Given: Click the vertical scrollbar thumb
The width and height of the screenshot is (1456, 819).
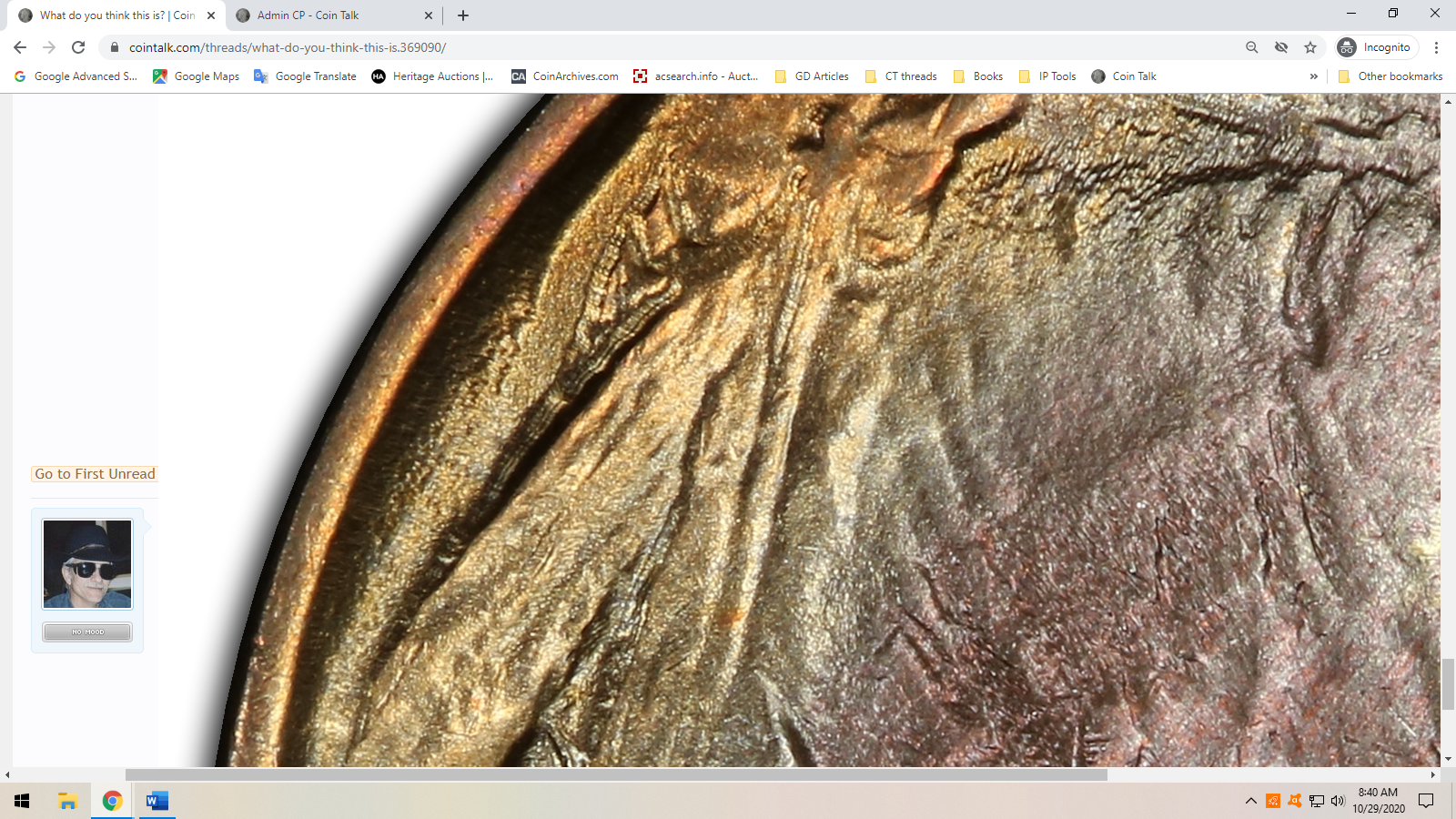Looking at the screenshot, I should click(x=1448, y=684).
